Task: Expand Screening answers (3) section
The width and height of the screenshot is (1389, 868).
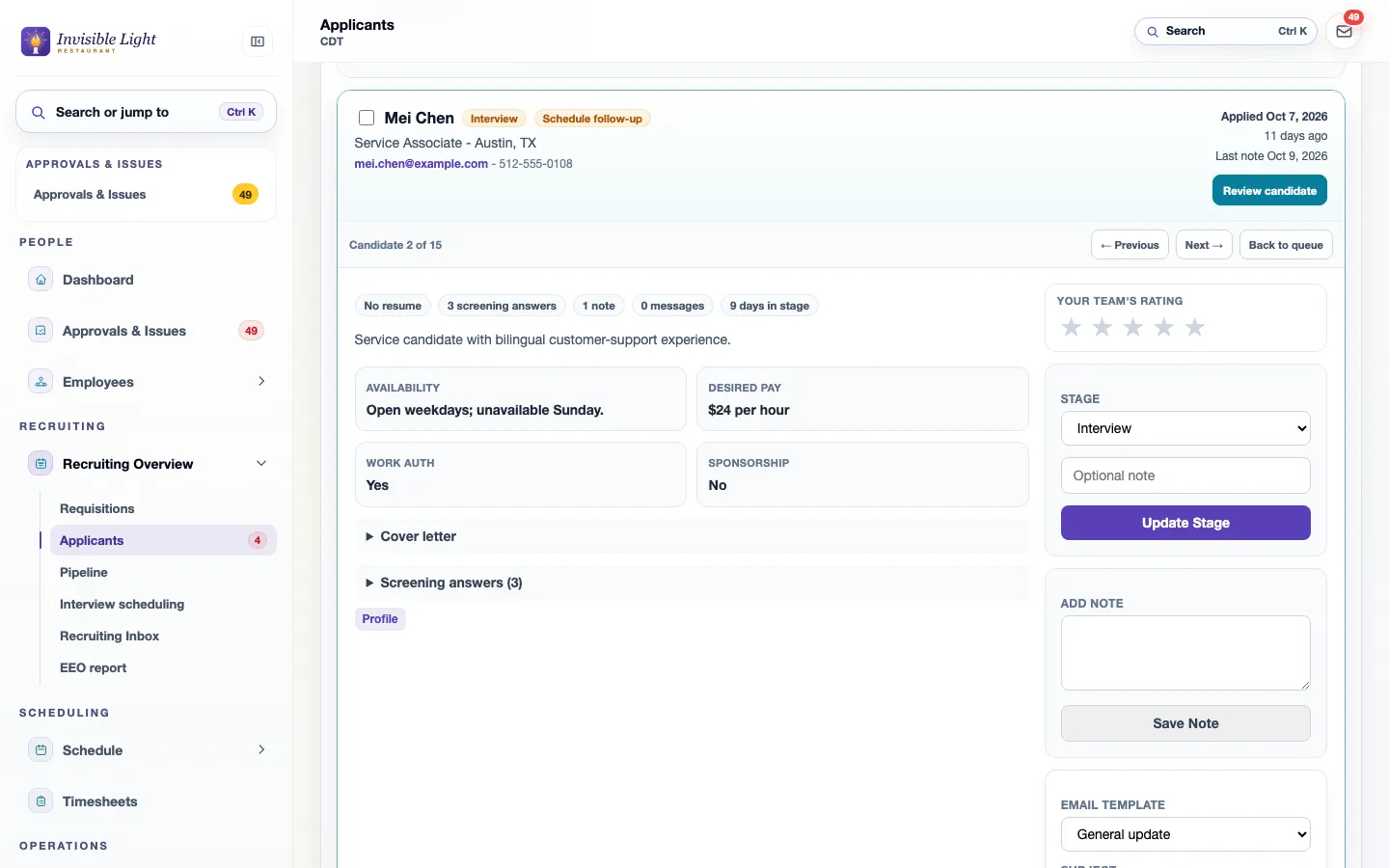Action: click(x=692, y=583)
